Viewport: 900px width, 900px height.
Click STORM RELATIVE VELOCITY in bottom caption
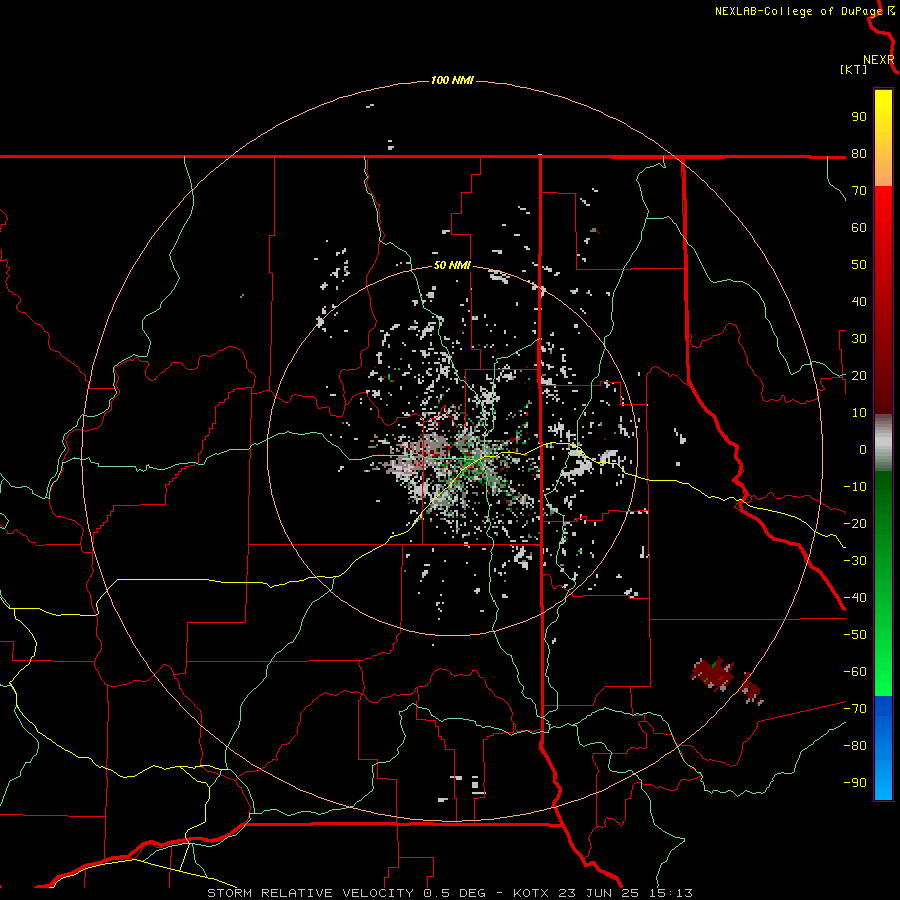pyautogui.click(x=310, y=893)
